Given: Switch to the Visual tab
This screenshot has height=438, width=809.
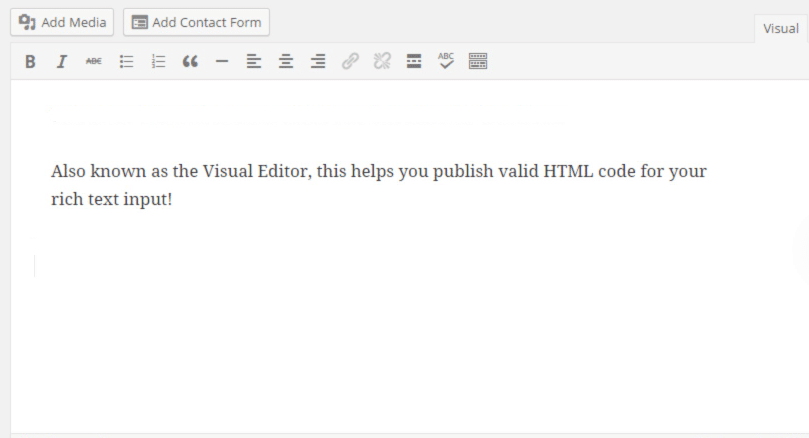Looking at the screenshot, I should tap(781, 29).
